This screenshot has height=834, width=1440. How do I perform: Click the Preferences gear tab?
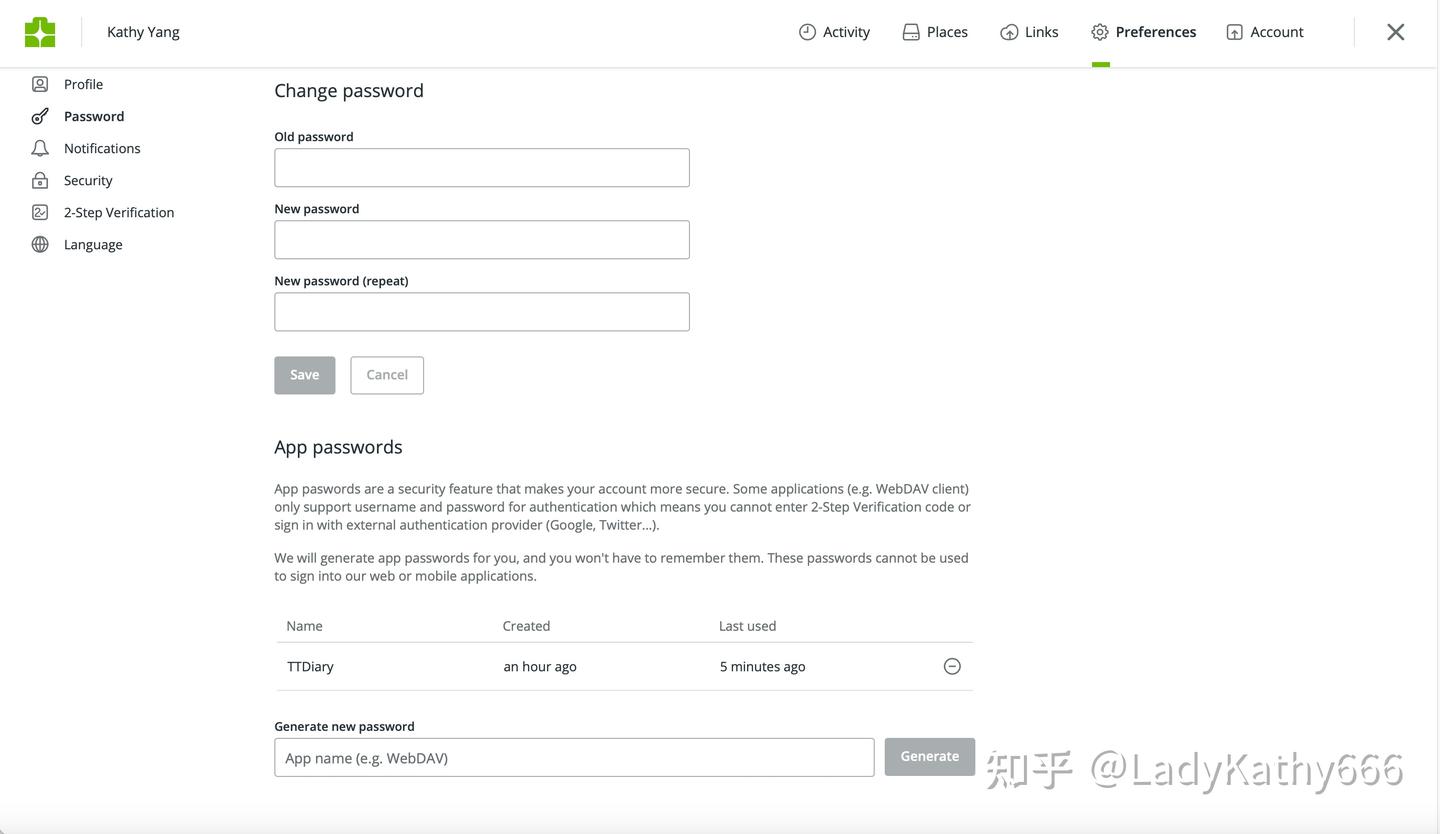[x=1143, y=32]
